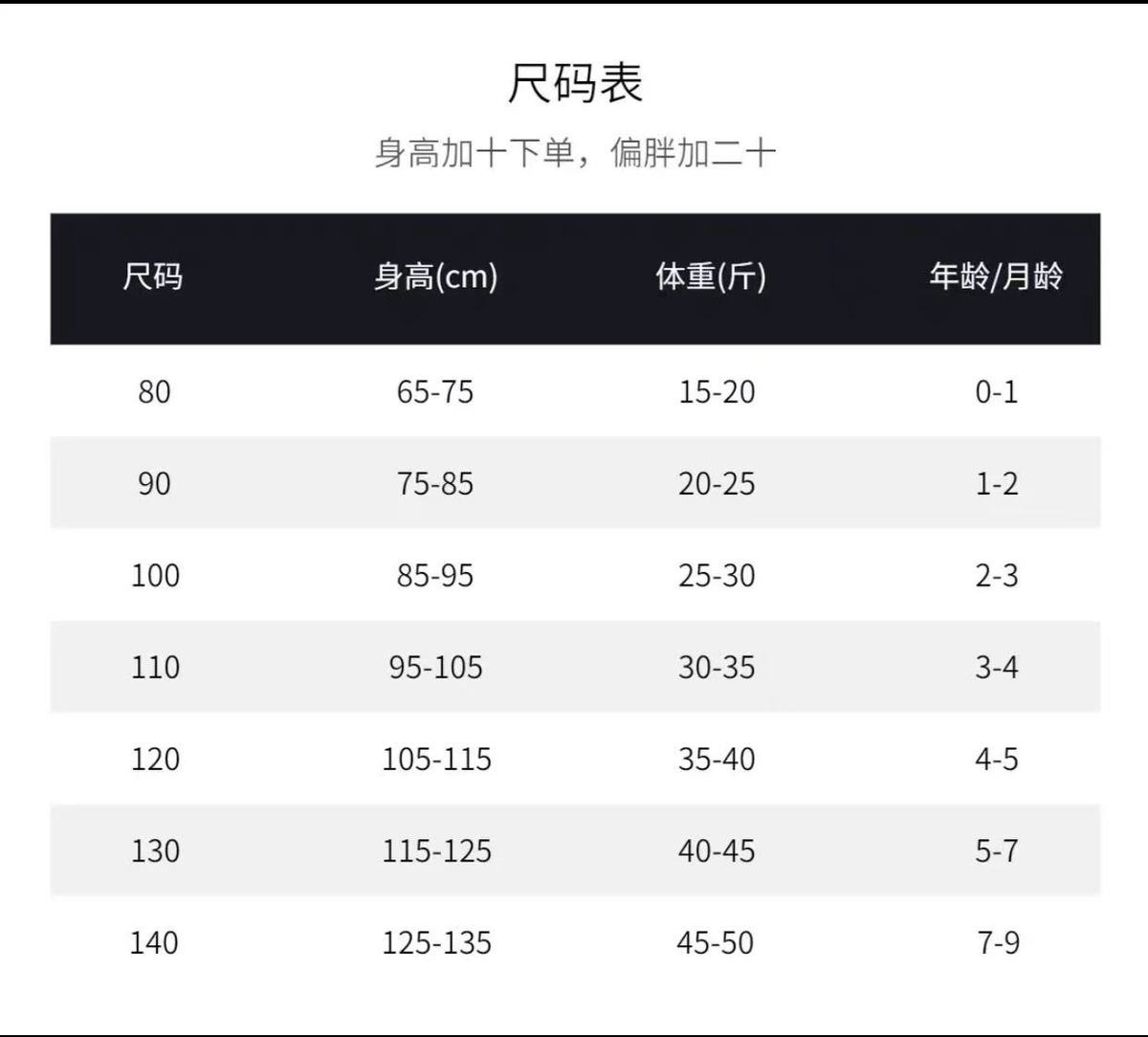
Task: Select size 80 in the first row
Action: 154,391
